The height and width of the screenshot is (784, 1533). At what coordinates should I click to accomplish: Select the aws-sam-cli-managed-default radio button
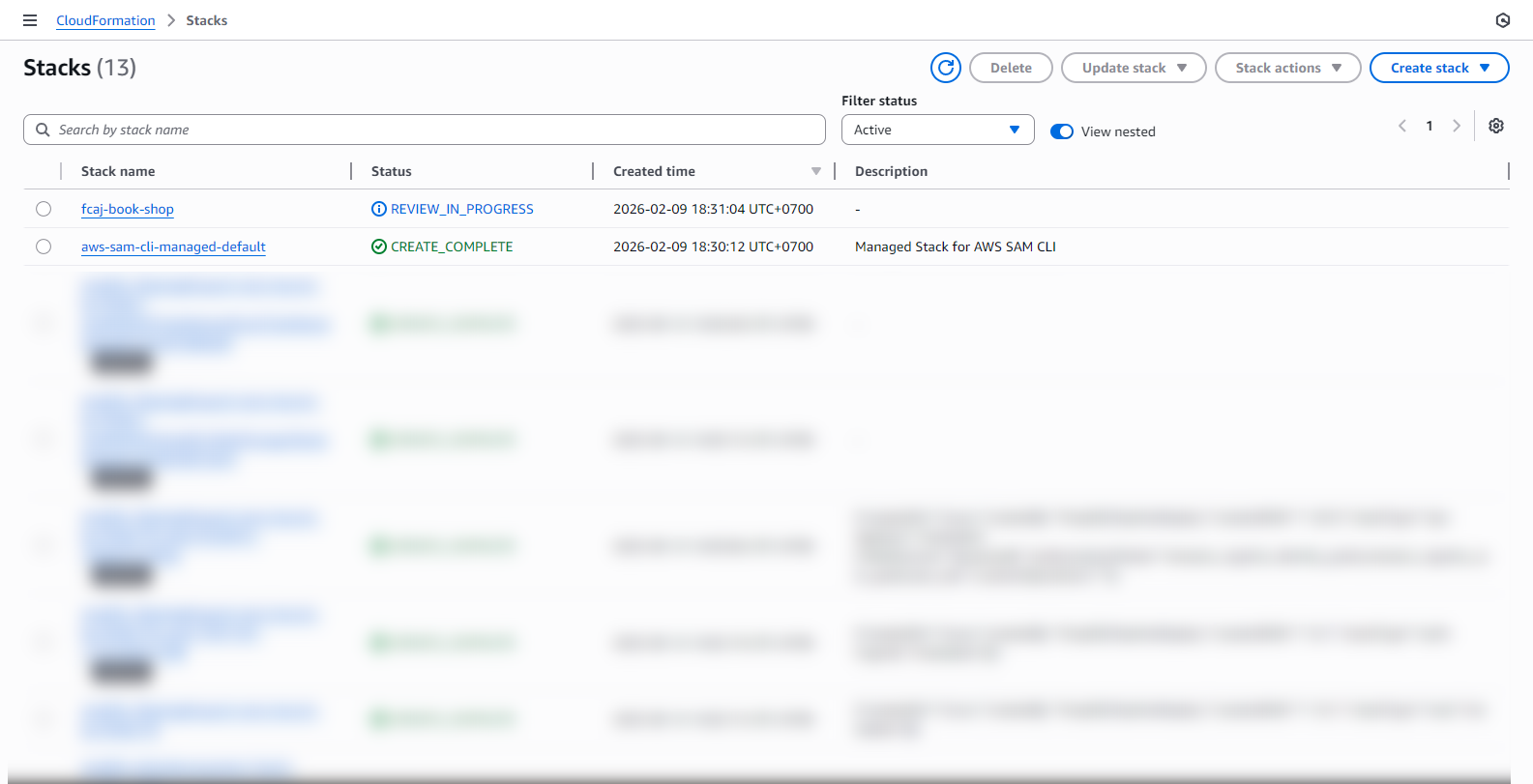44,247
